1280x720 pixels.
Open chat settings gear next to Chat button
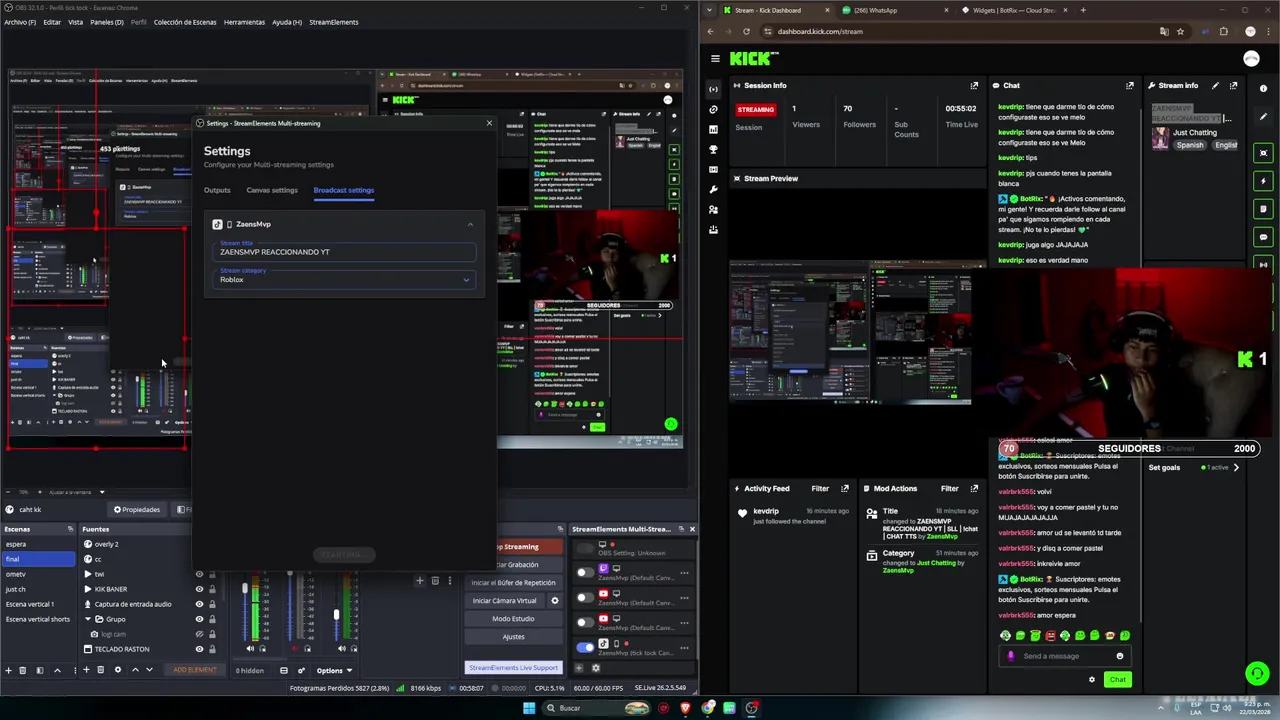[1092, 680]
